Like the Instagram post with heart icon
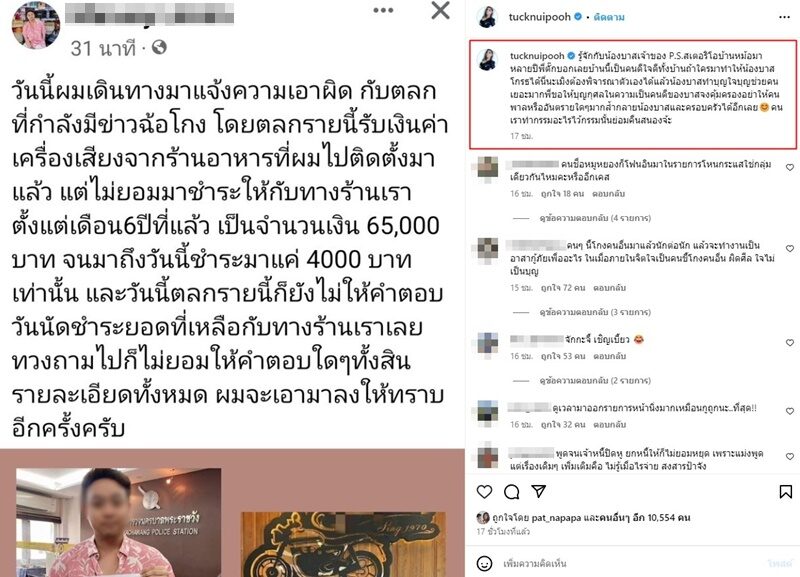 pos(484,492)
